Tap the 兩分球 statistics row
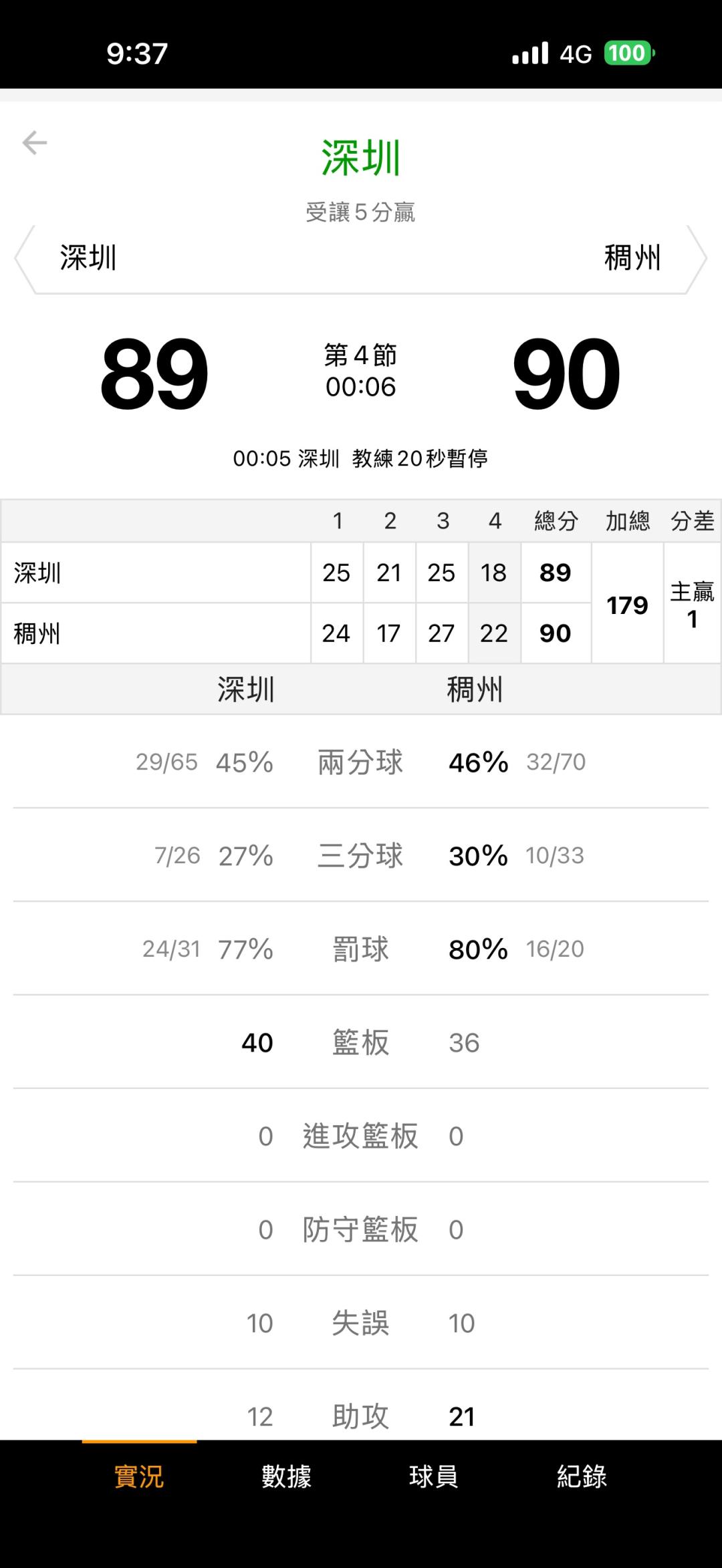The width and height of the screenshot is (722, 1568). click(360, 762)
